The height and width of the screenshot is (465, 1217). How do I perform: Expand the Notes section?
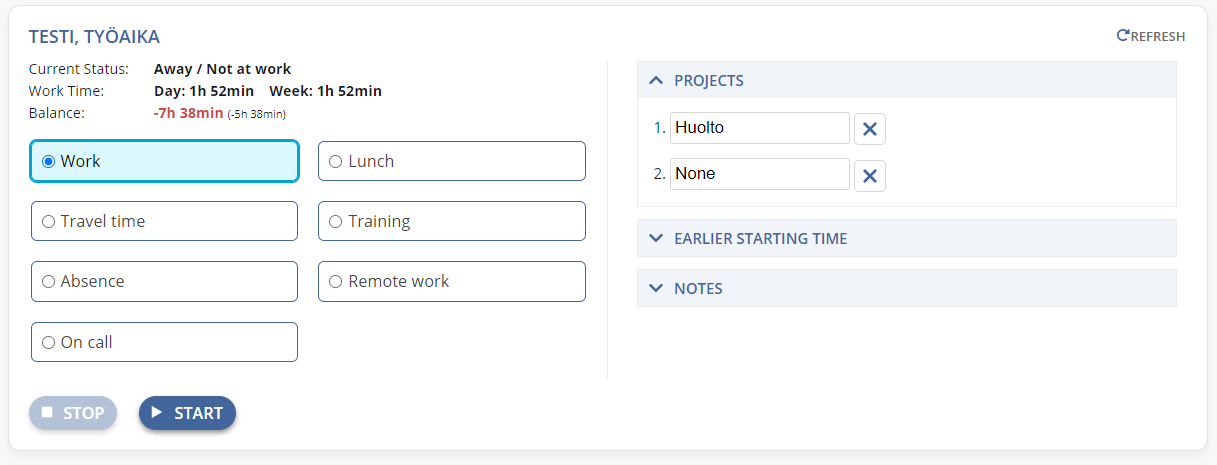[907, 288]
